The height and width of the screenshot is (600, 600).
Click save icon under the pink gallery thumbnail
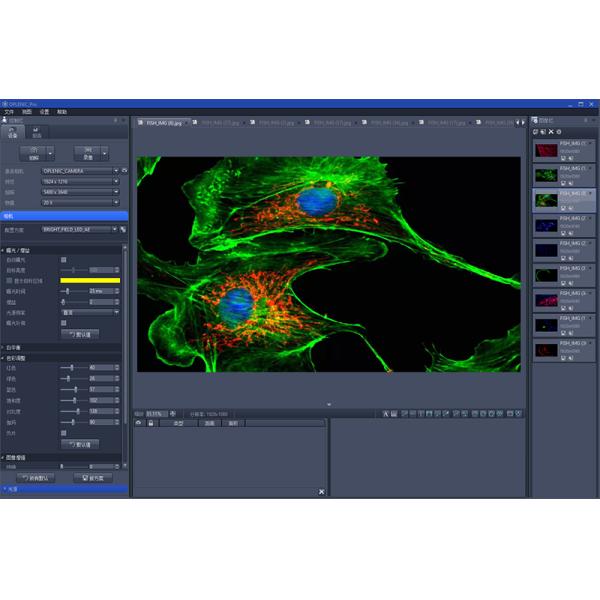(563, 308)
